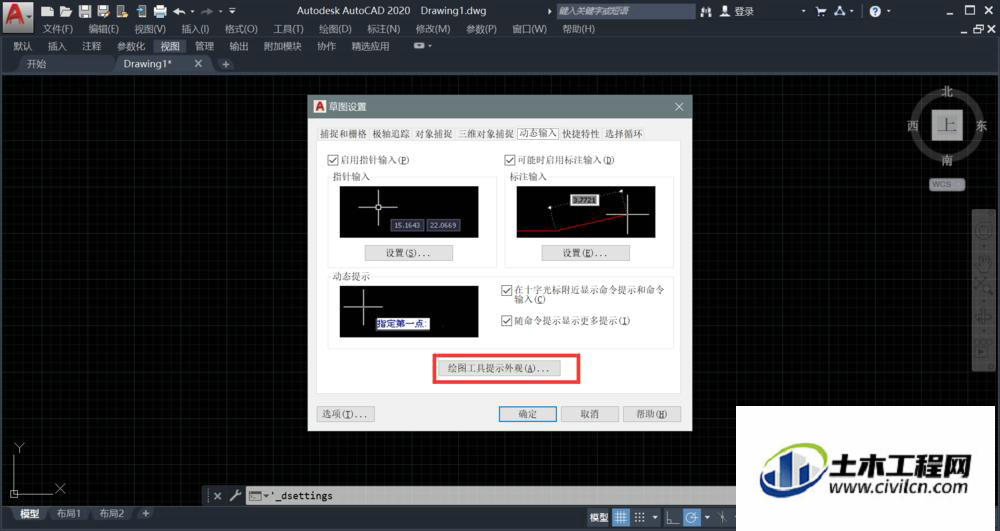Viewport: 1000px width, 531px height.
Task: Expand the Redo history dropdown arrow
Action: 221,11
